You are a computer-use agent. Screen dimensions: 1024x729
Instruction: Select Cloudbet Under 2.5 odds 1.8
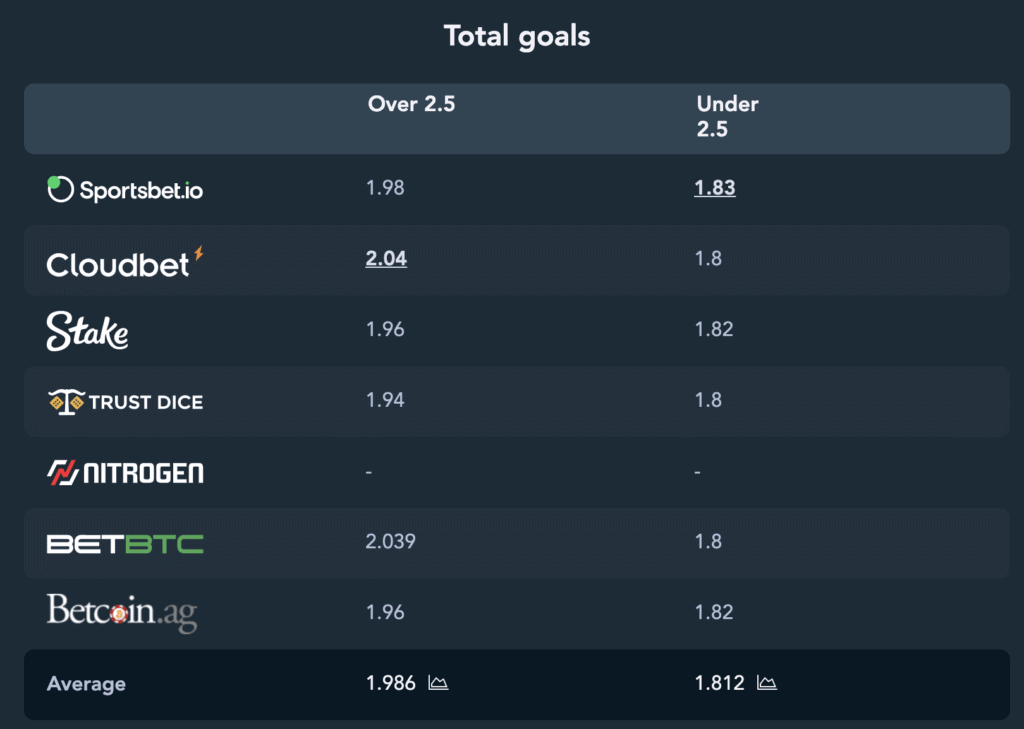(708, 258)
